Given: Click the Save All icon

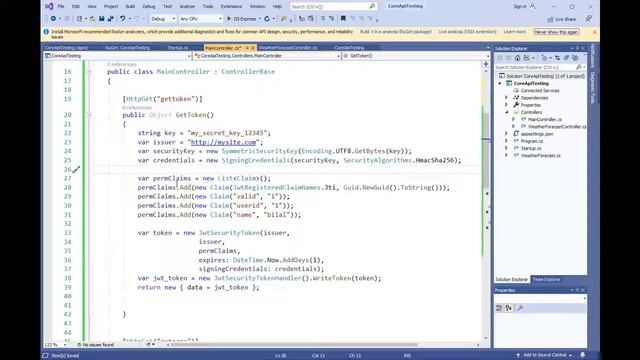Looking at the screenshot, I should point(110,19).
